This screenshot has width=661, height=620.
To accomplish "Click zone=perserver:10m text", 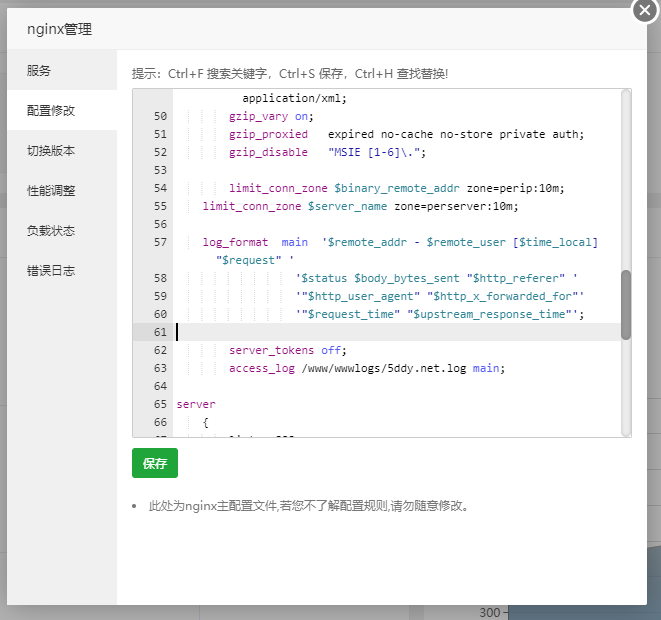I will coord(453,207).
